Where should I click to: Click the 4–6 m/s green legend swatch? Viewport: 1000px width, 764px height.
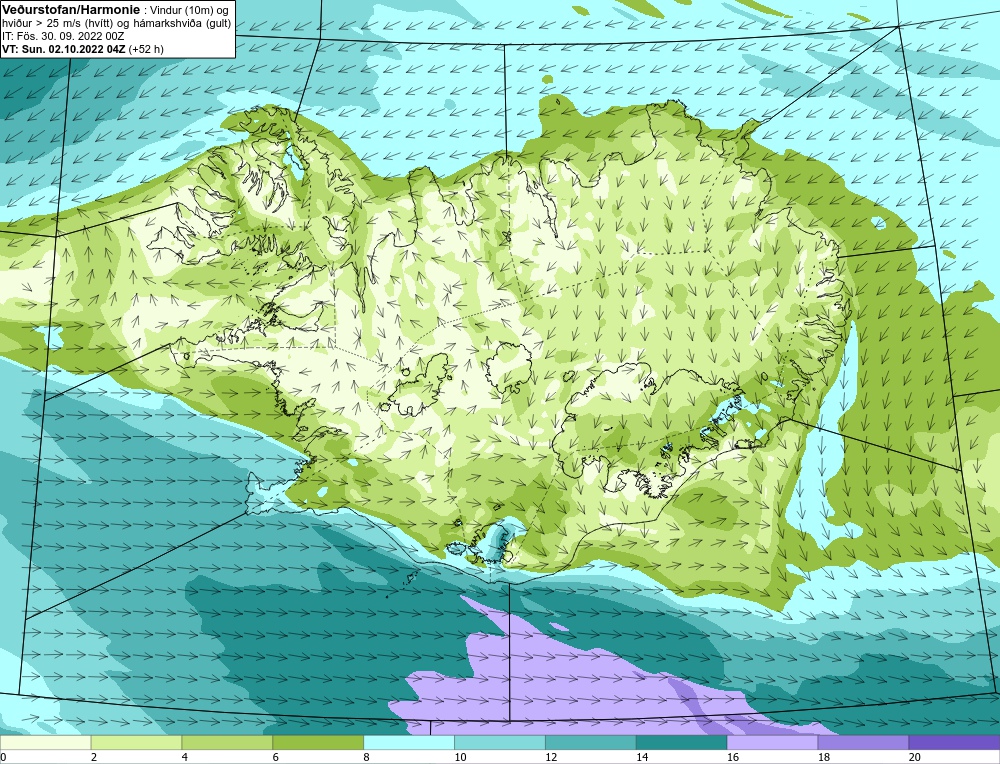point(227,742)
